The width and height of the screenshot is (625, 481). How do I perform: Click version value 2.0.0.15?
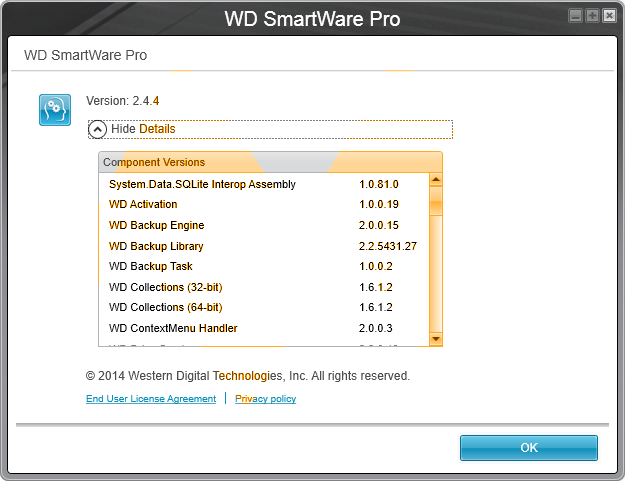[379, 225]
